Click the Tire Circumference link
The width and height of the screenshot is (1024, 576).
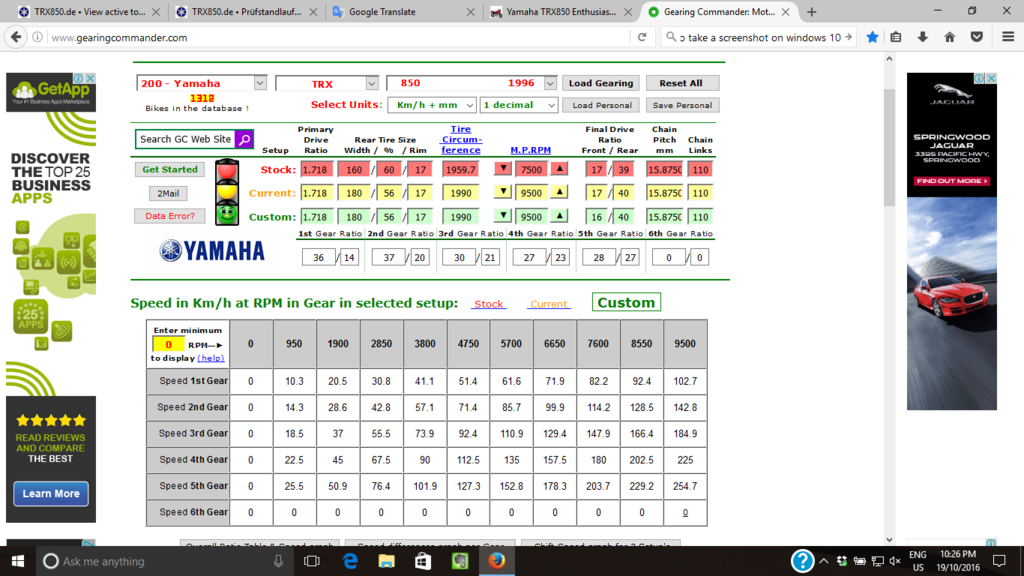(x=460, y=140)
